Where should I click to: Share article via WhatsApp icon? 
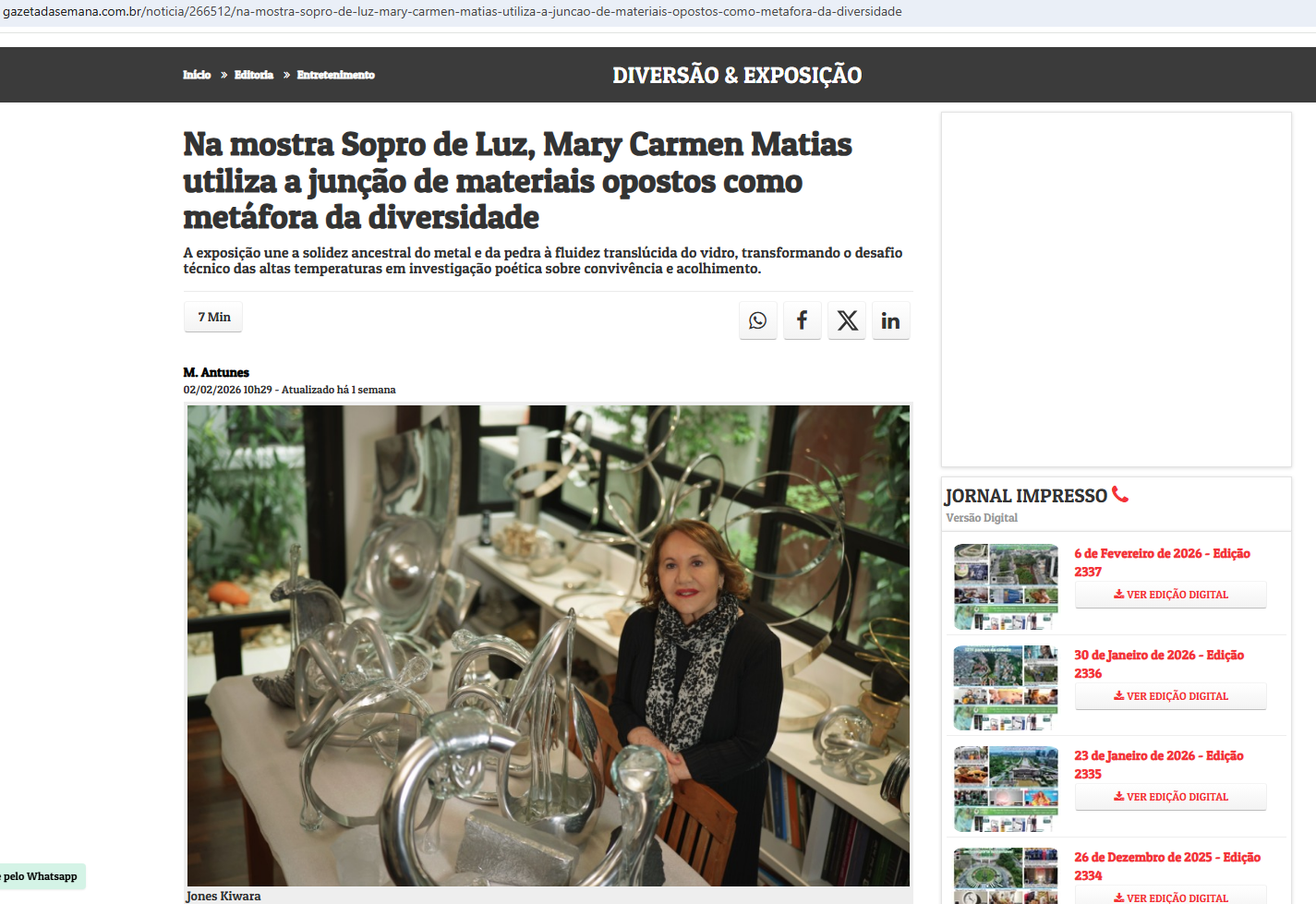tap(758, 320)
